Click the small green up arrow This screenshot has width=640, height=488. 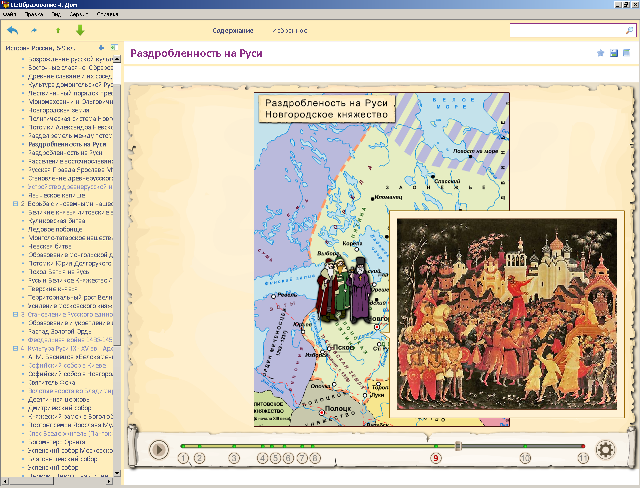pyautogui.click(x=58, y=30)
